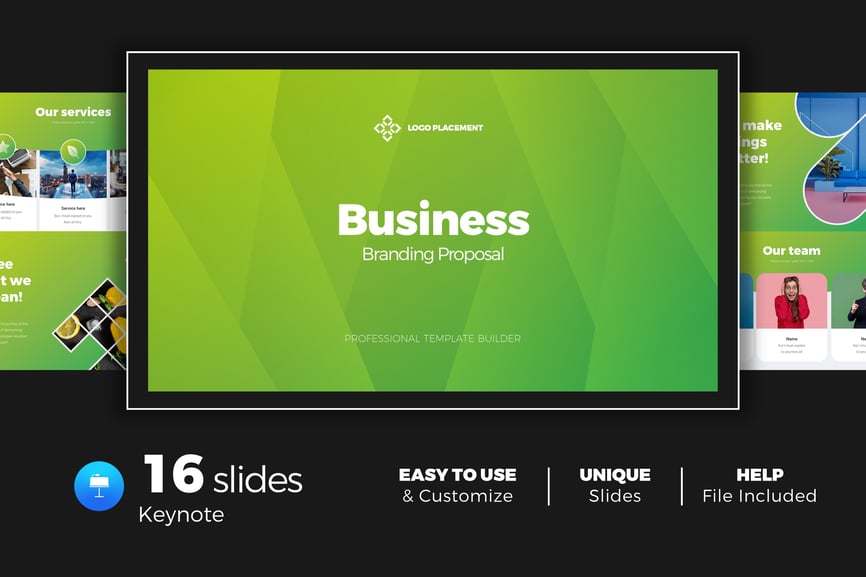Click the star icon on services slide
Screen dimensions: 866x577
[5, 148]
